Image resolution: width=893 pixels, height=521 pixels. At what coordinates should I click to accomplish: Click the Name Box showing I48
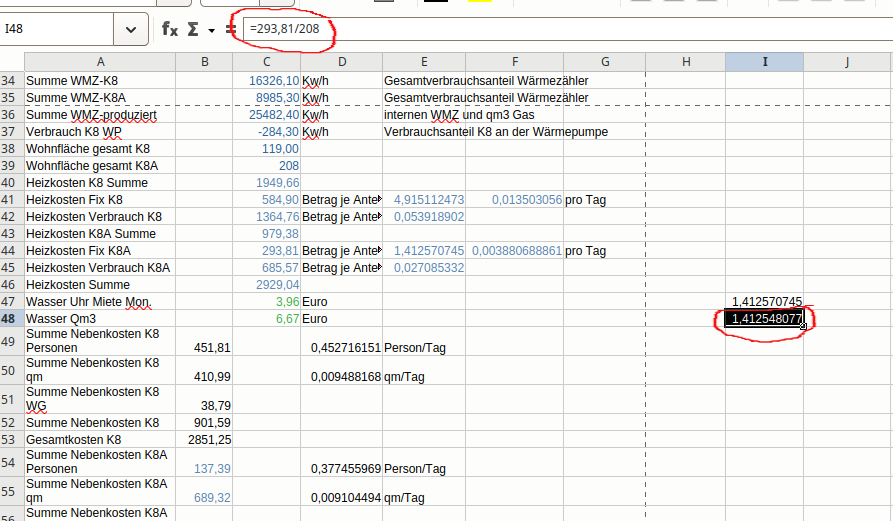click(57, 29)
